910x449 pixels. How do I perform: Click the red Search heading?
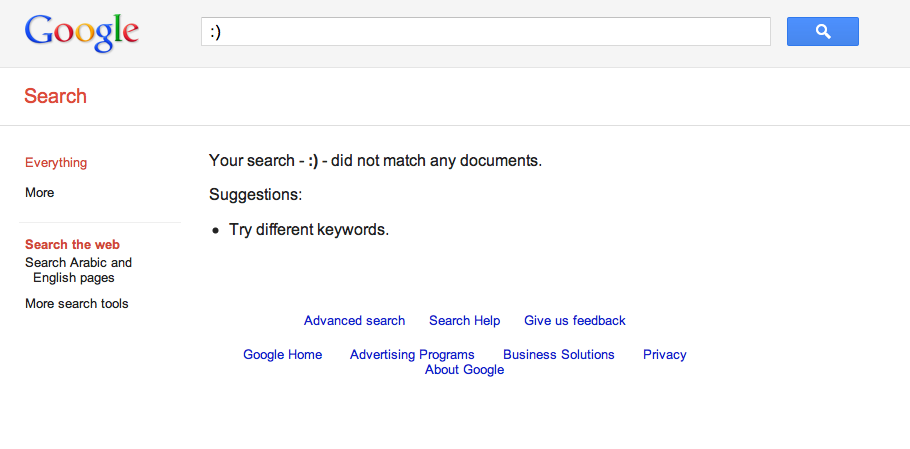(x=56, y=96)
